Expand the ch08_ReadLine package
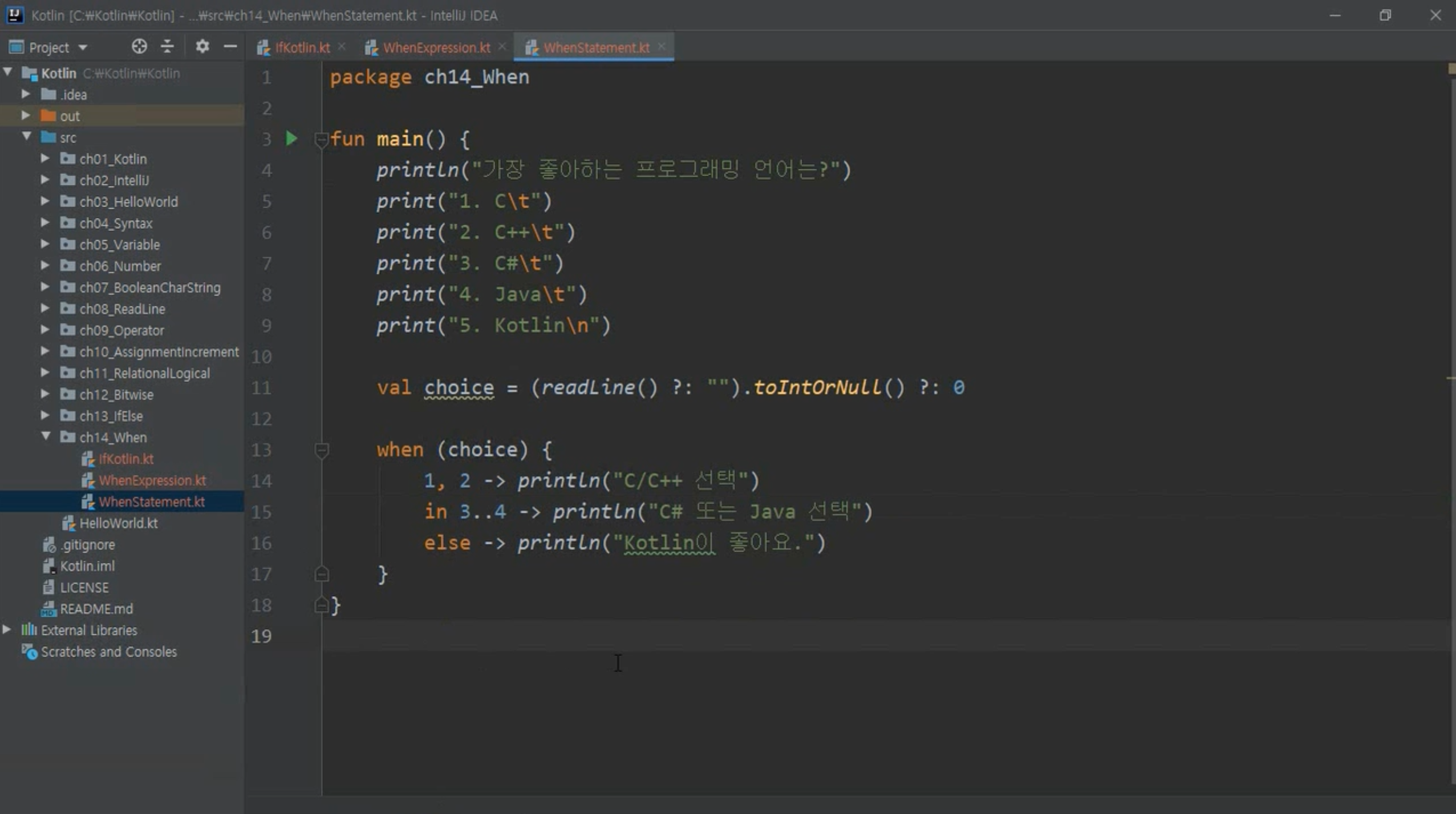Image resolution: width=1456 pixels, height=814 pixels. pyautogui.click(x=45, y=308)
